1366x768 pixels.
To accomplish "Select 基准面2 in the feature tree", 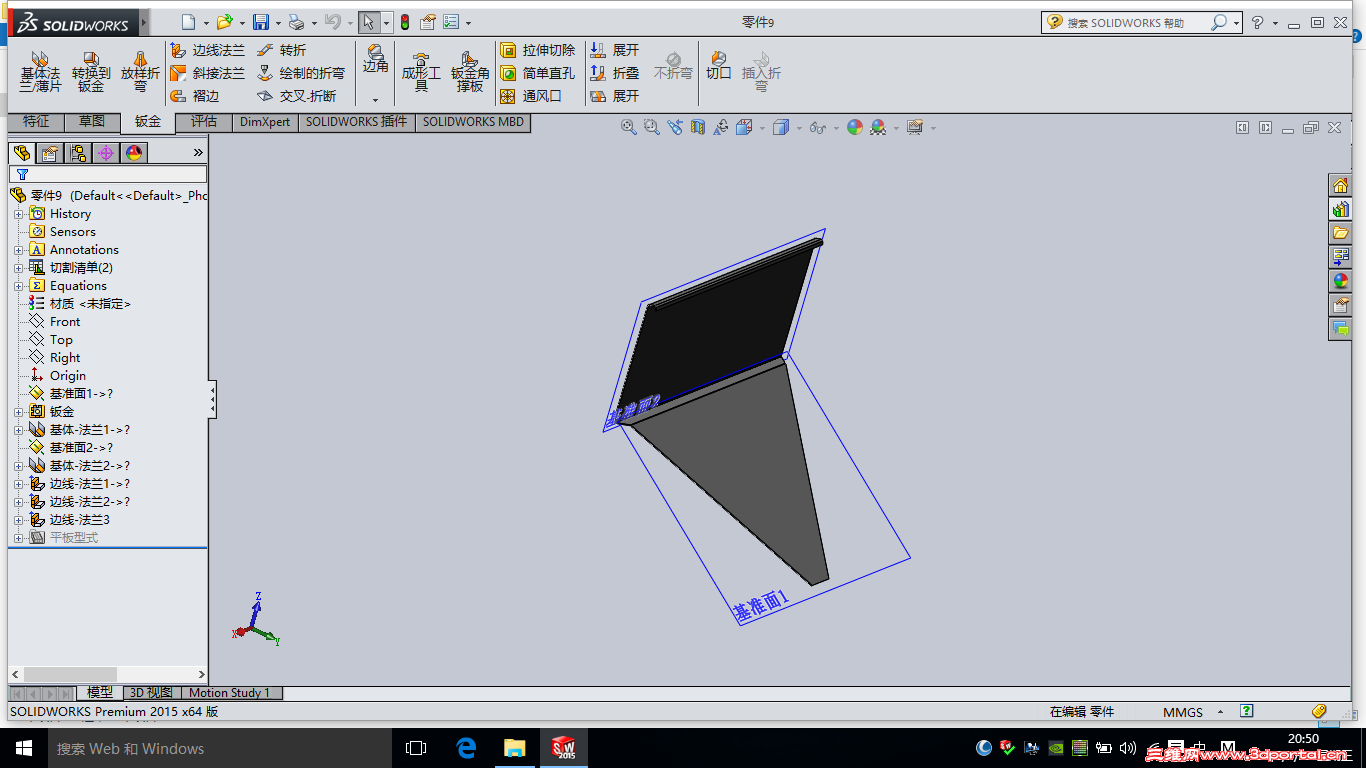I will (x=81, y=448).
